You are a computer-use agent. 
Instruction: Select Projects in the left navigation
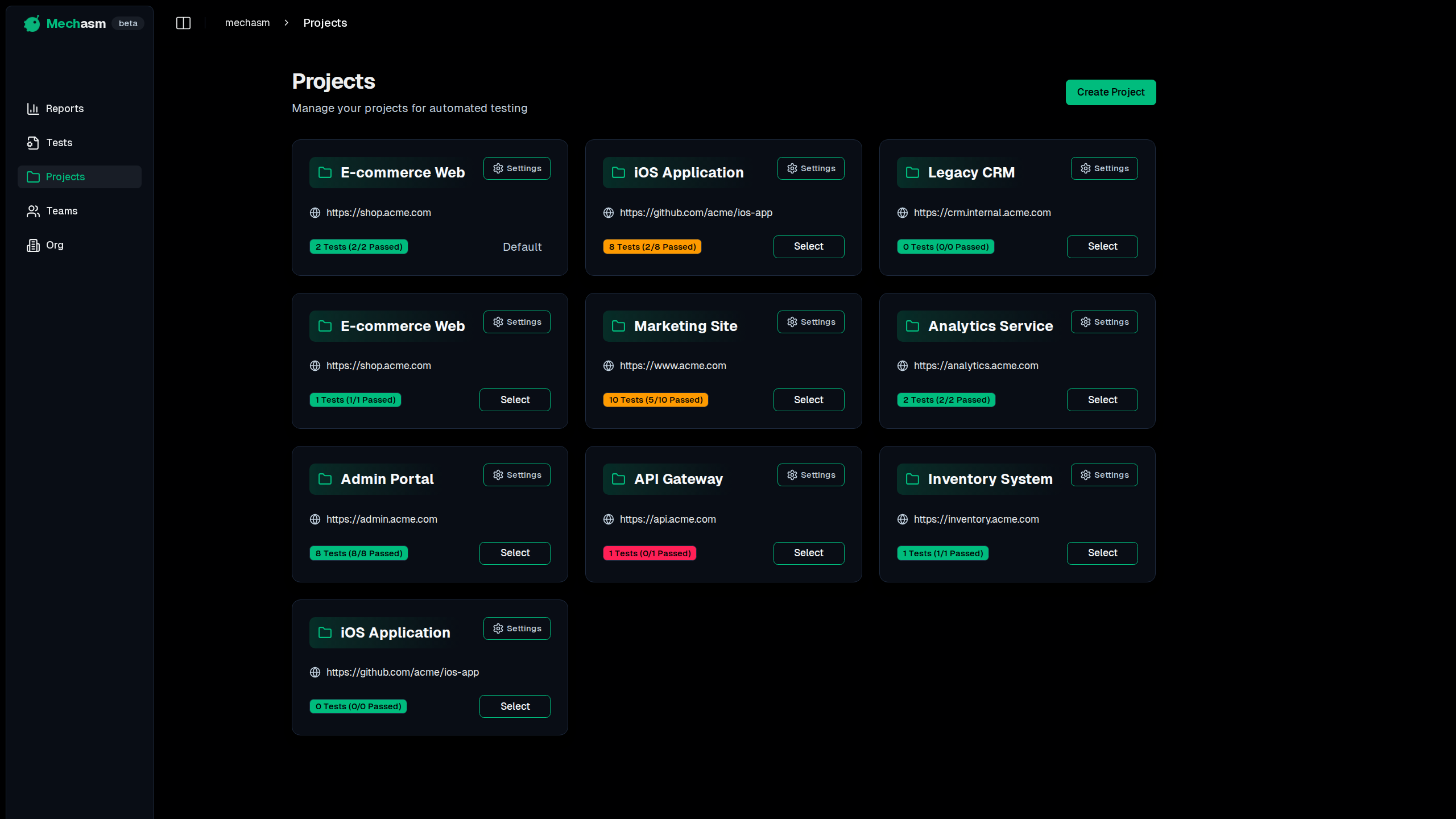pos(65,177)
